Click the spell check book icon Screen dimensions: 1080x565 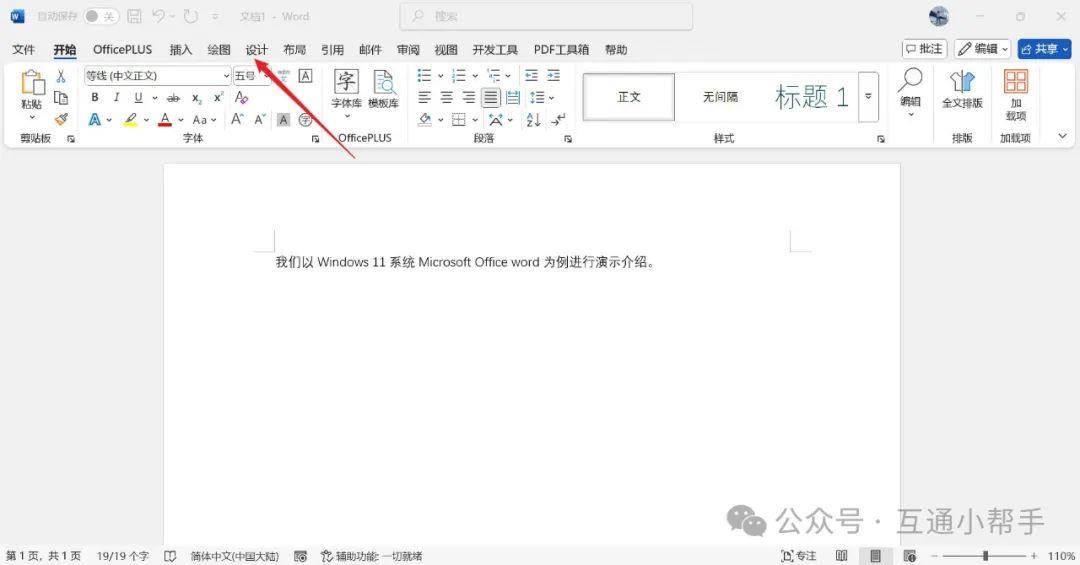pos(170,556)
